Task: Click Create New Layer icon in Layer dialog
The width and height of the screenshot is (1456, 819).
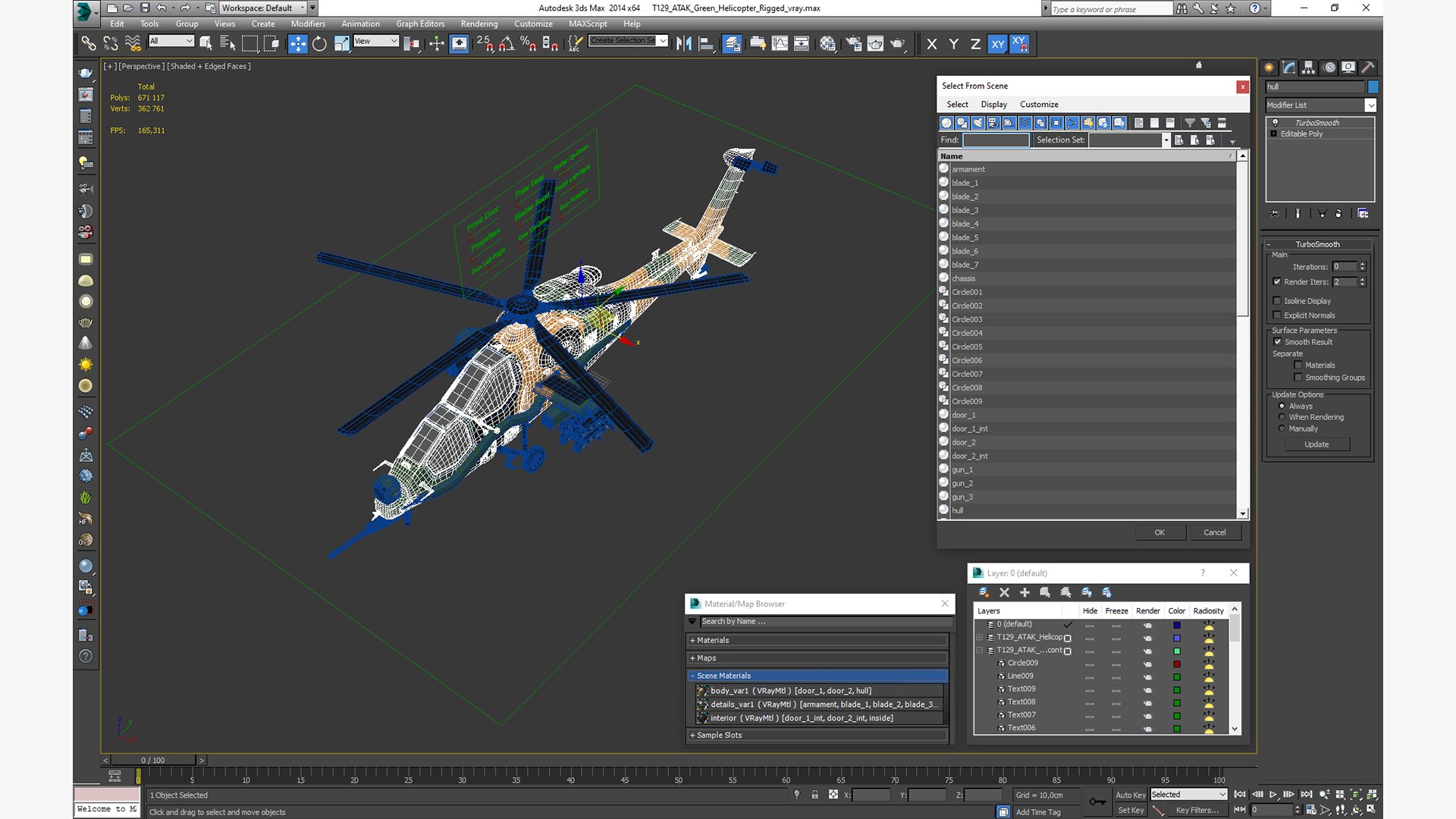Action: pos(984,592)
